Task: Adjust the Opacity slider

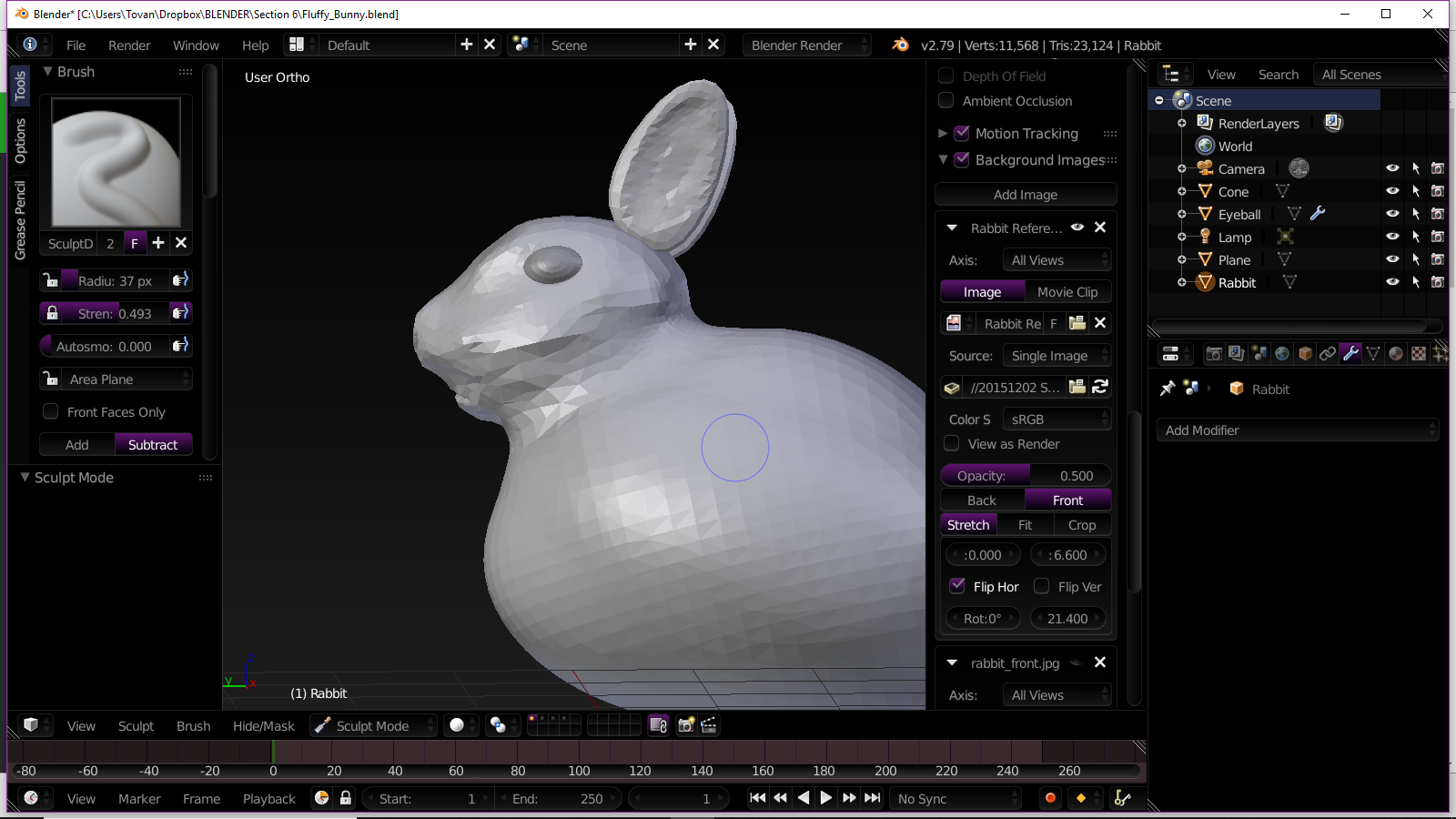Action: (1025, 476)
